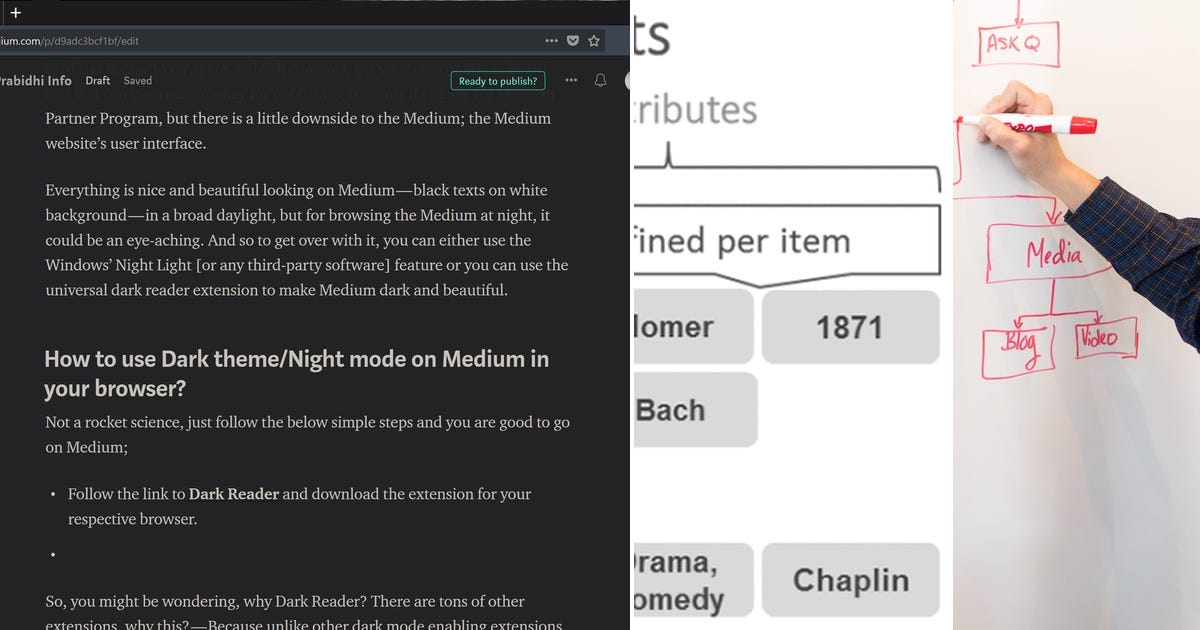Screen dimensions: 1200x630
Task: Open the address bar page actions ellipsis
Action: pos(551,41)
